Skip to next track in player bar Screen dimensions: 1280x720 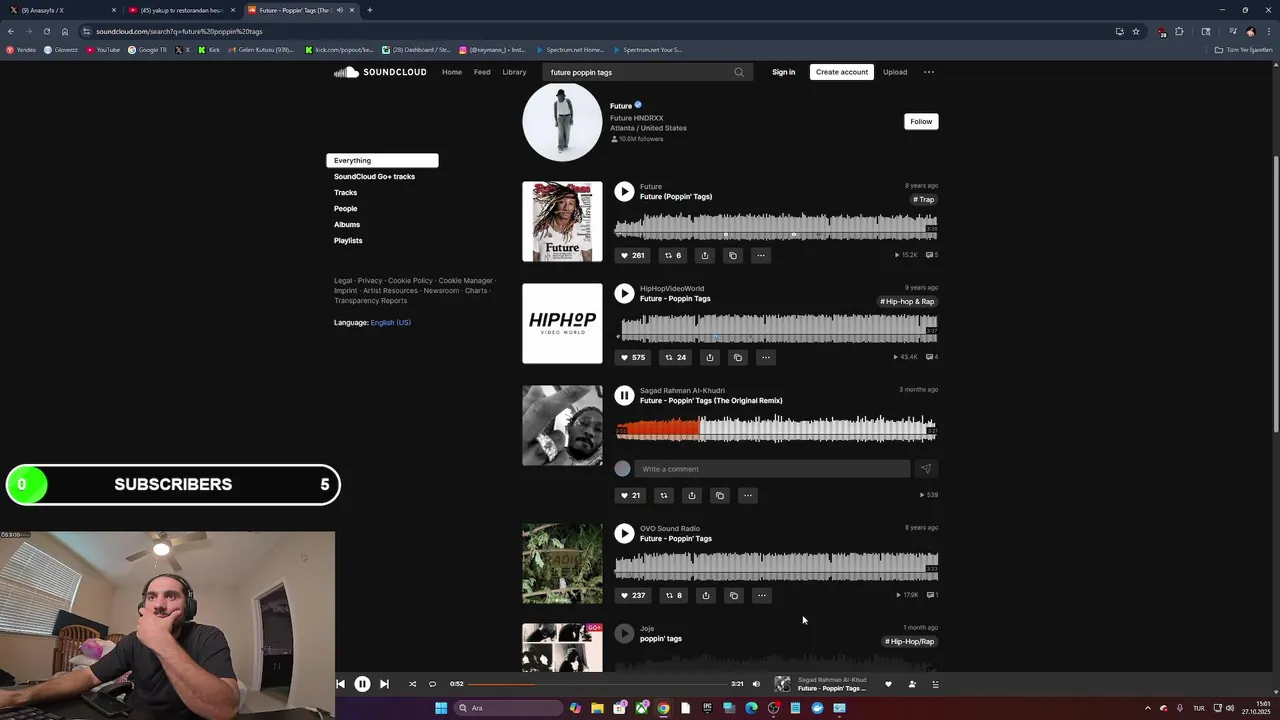(x=384, y=684)
